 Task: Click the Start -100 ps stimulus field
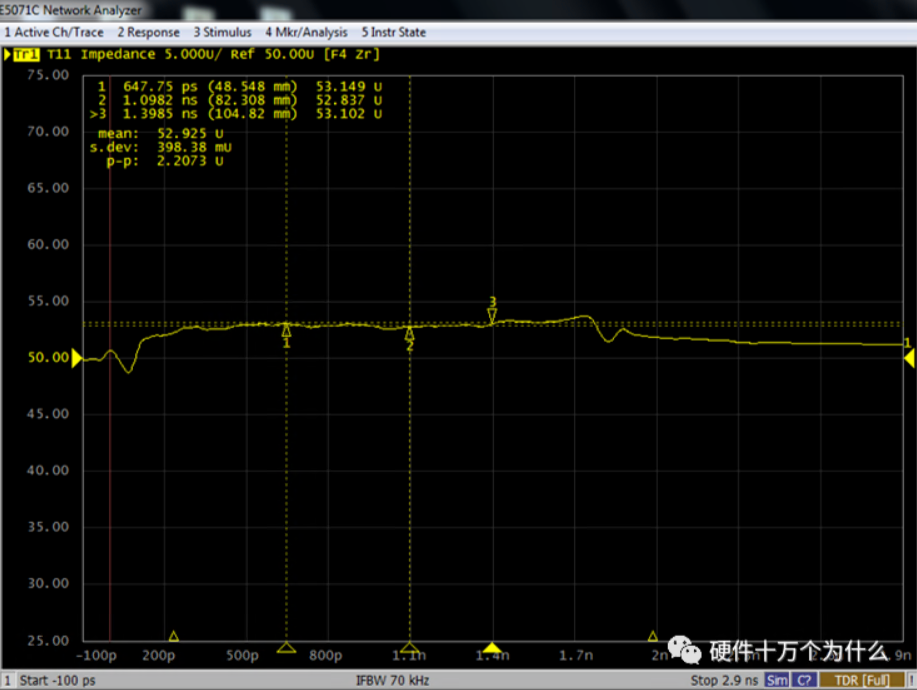[58, 680]
